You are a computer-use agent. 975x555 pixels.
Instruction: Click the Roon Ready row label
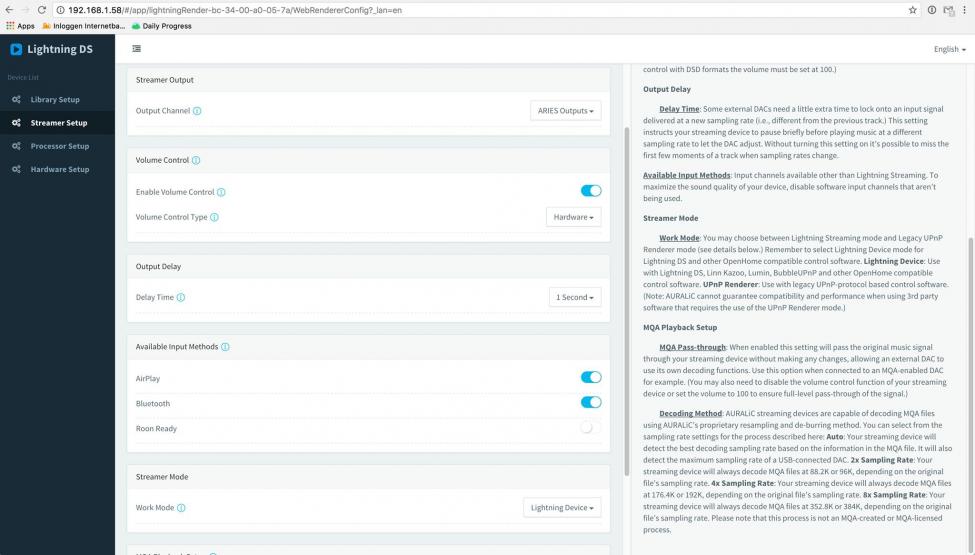(156, 428)
